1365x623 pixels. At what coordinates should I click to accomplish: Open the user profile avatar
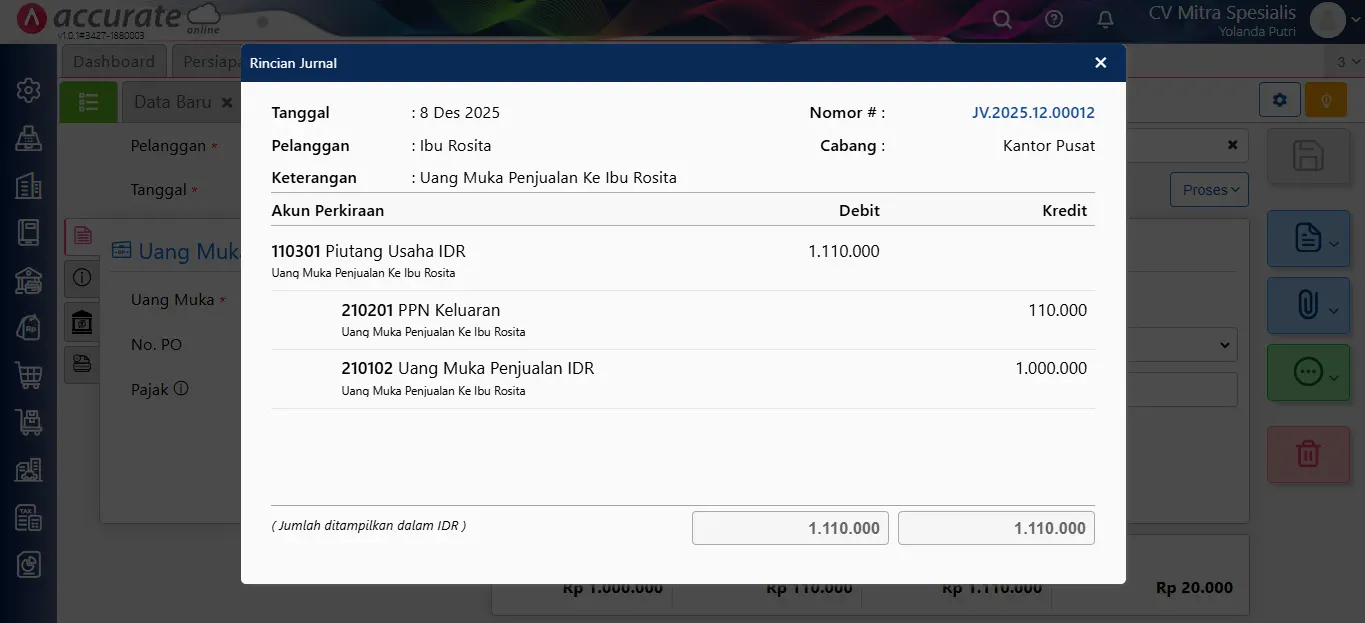[x=1327, y=20]
